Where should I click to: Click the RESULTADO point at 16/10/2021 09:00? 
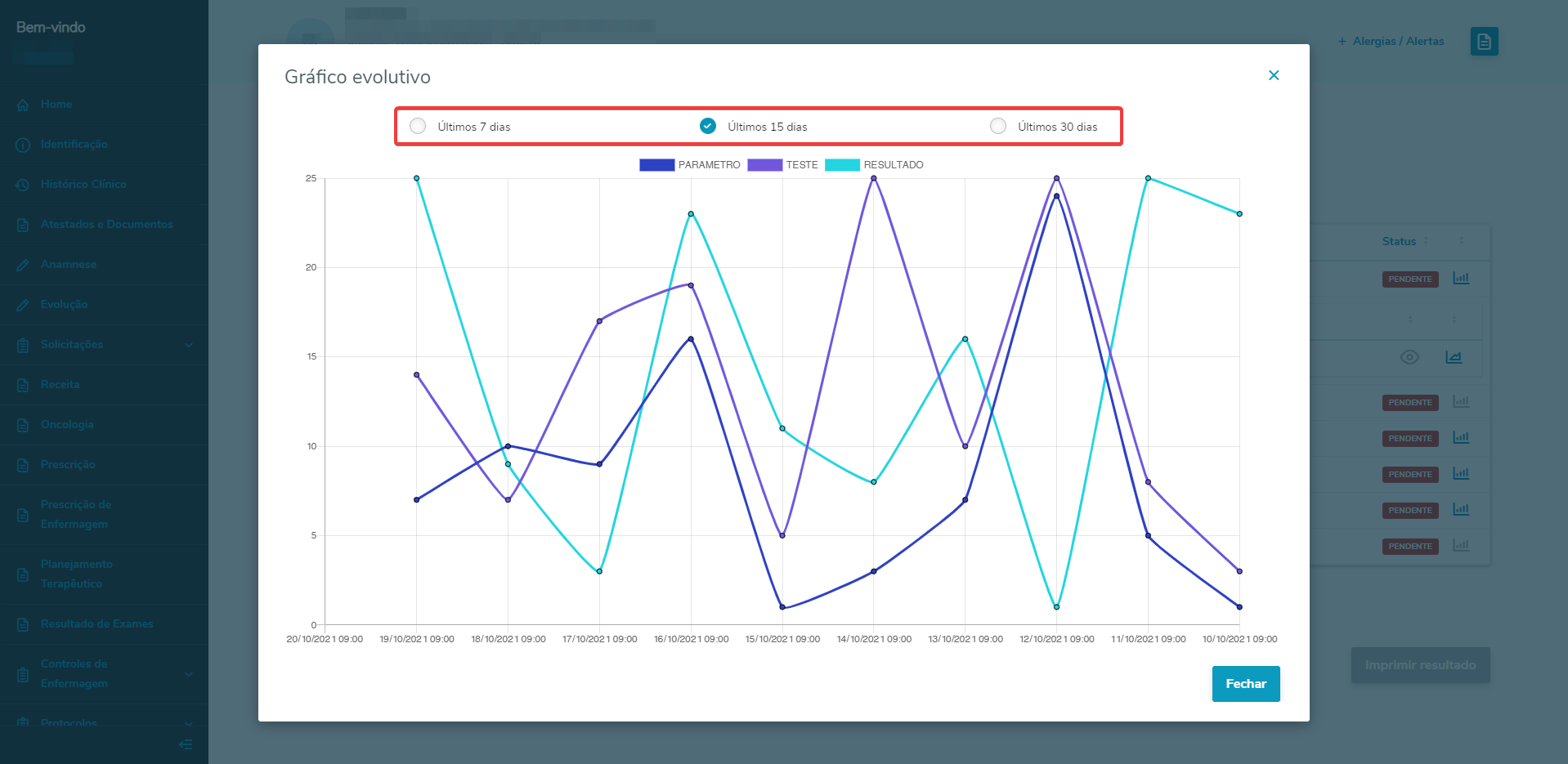691,214
